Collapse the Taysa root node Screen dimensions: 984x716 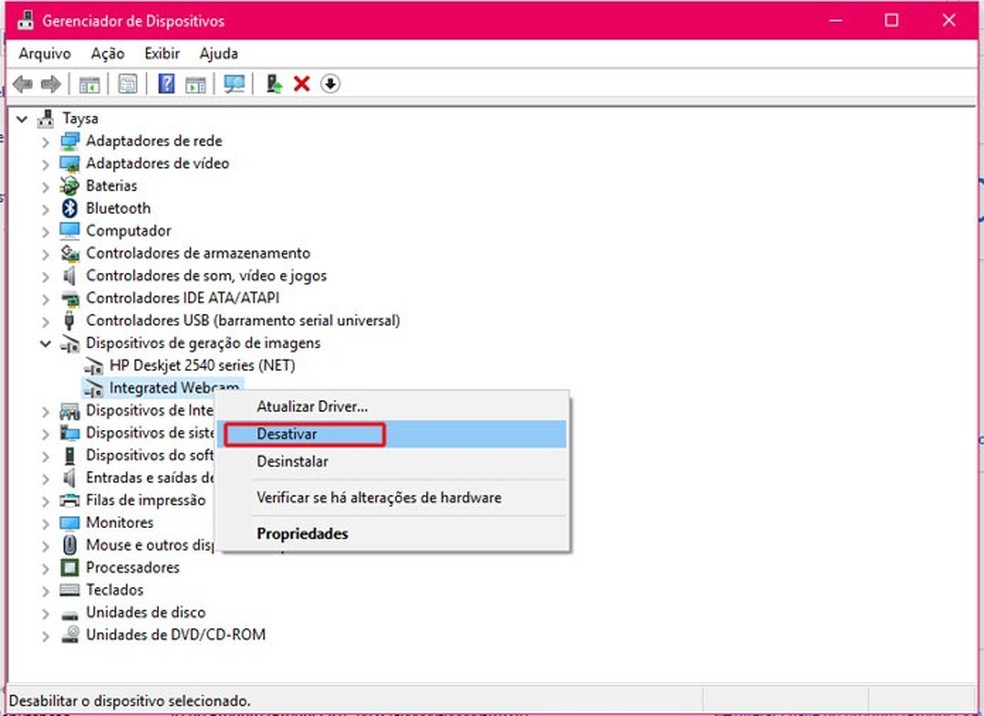click(x=22, y=118)
